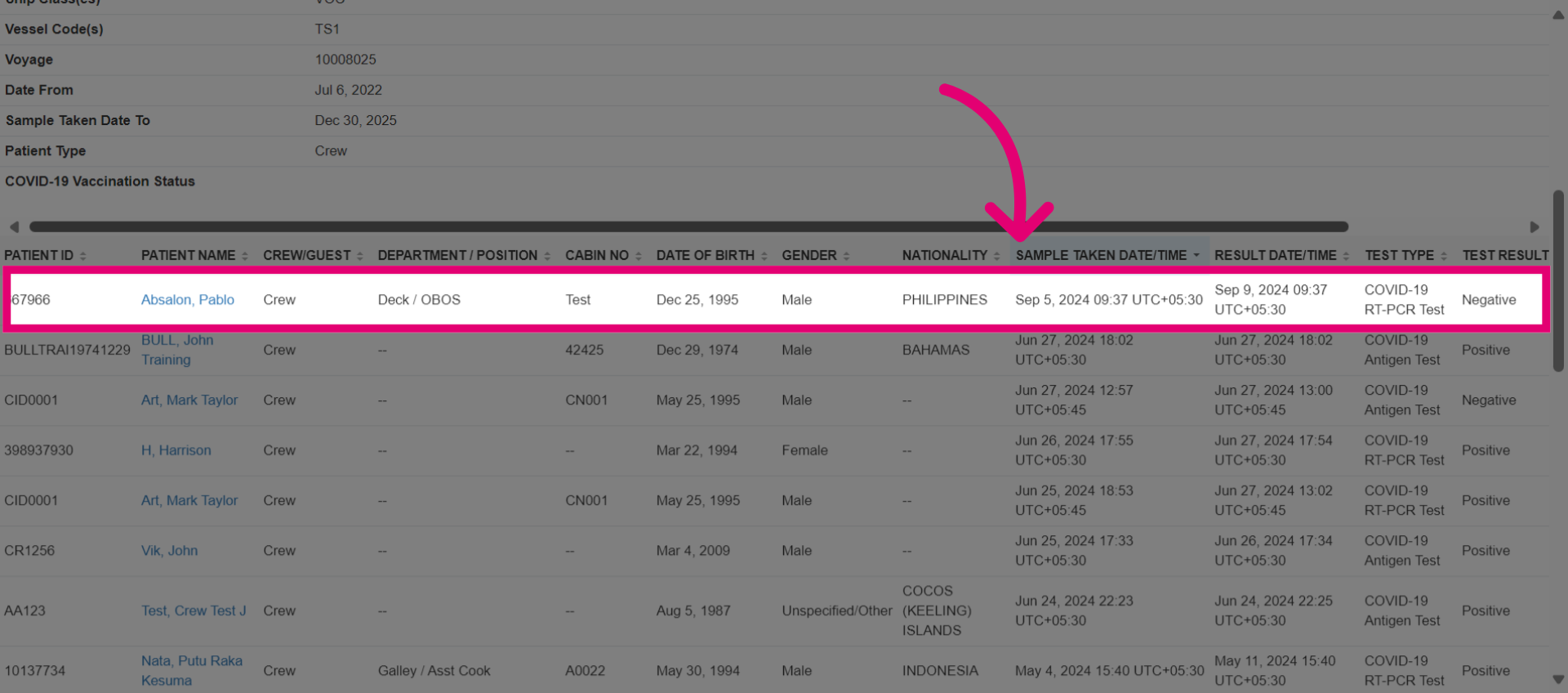1568x693 pixels.
Task: Click up arrow of vertical scrollbar
Action: click(x=1558, y=15)
